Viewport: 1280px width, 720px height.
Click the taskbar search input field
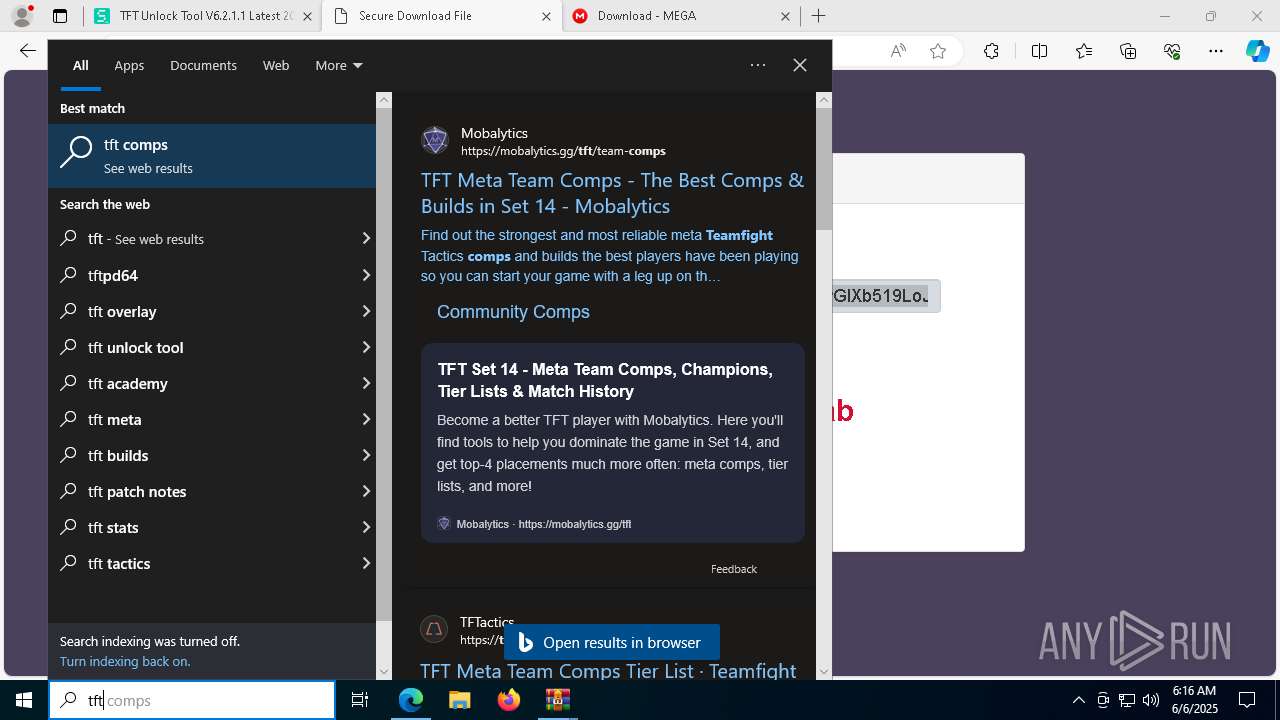tap(192, 700)
